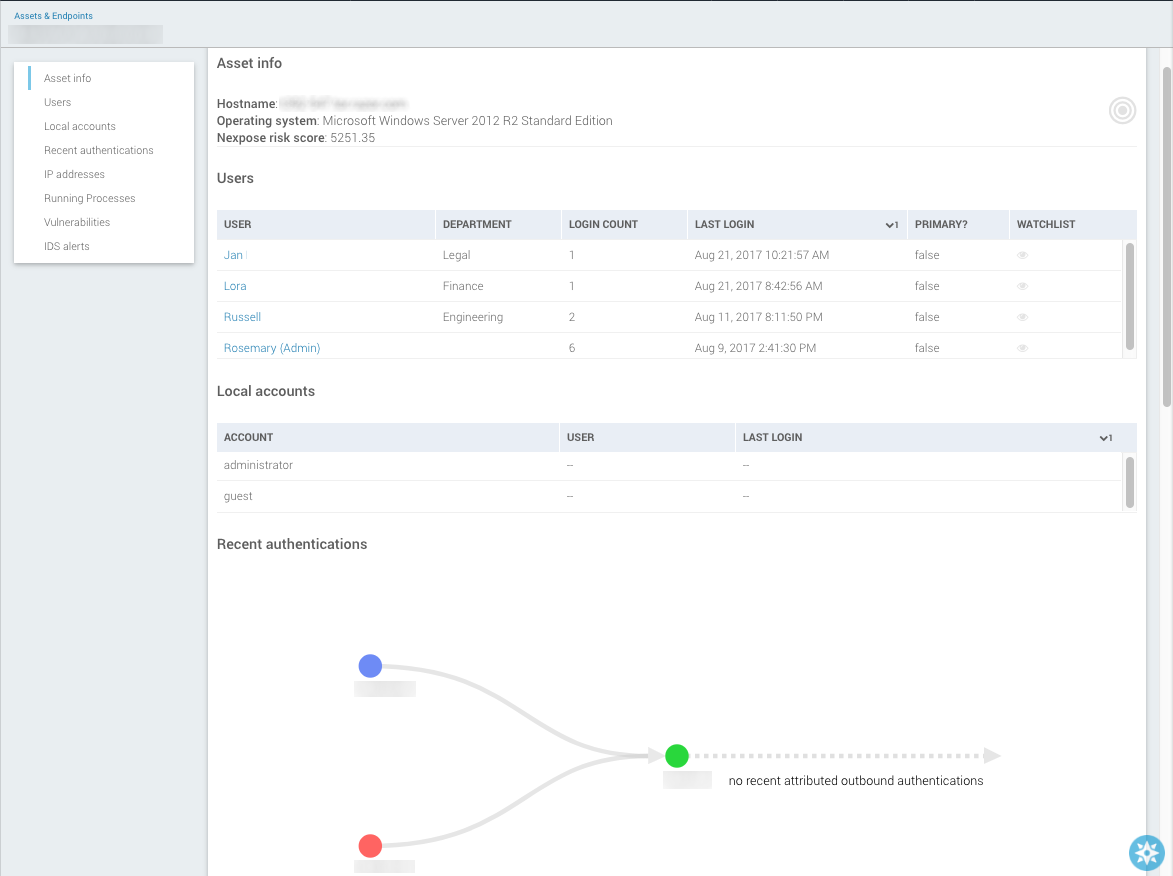Toggle sort arrow on Users Last Login column
Image resolution: width=1173 pixels, height=876 pixels.
892,224
